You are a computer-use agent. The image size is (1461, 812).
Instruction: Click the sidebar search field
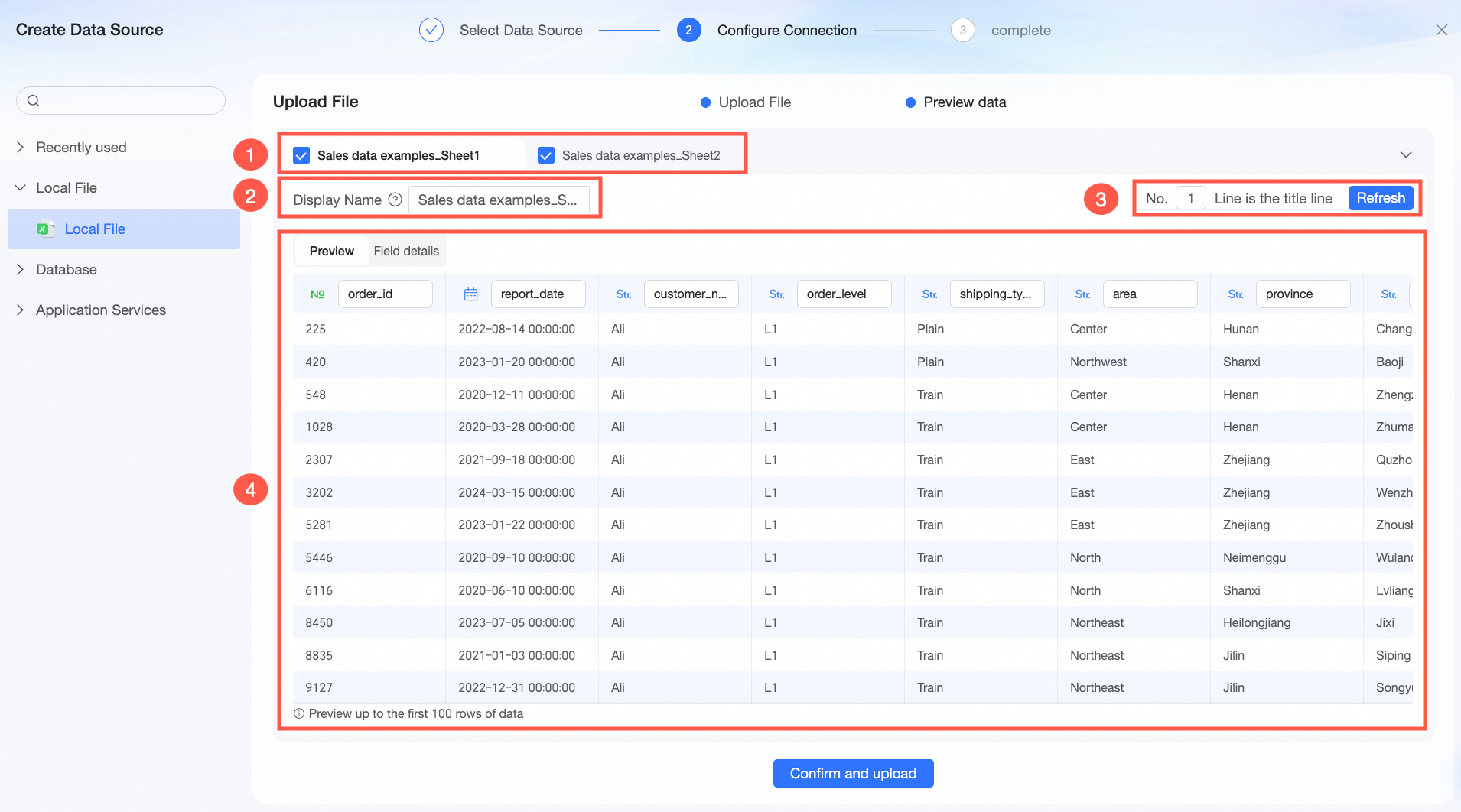121,100
